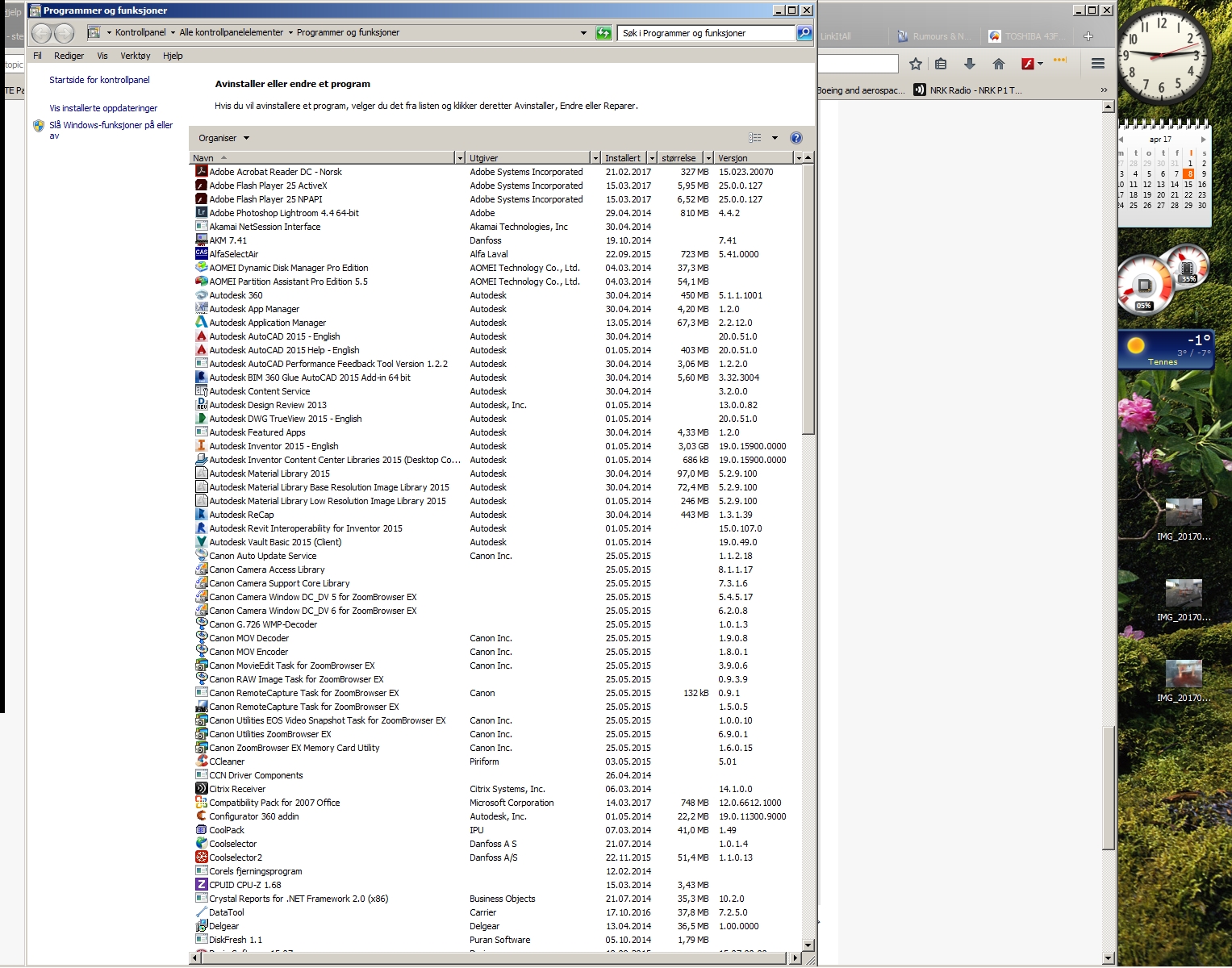Open Startside for kontrollpanel link
Viewport: 1232px width, 968px height.
click(99, 80)
